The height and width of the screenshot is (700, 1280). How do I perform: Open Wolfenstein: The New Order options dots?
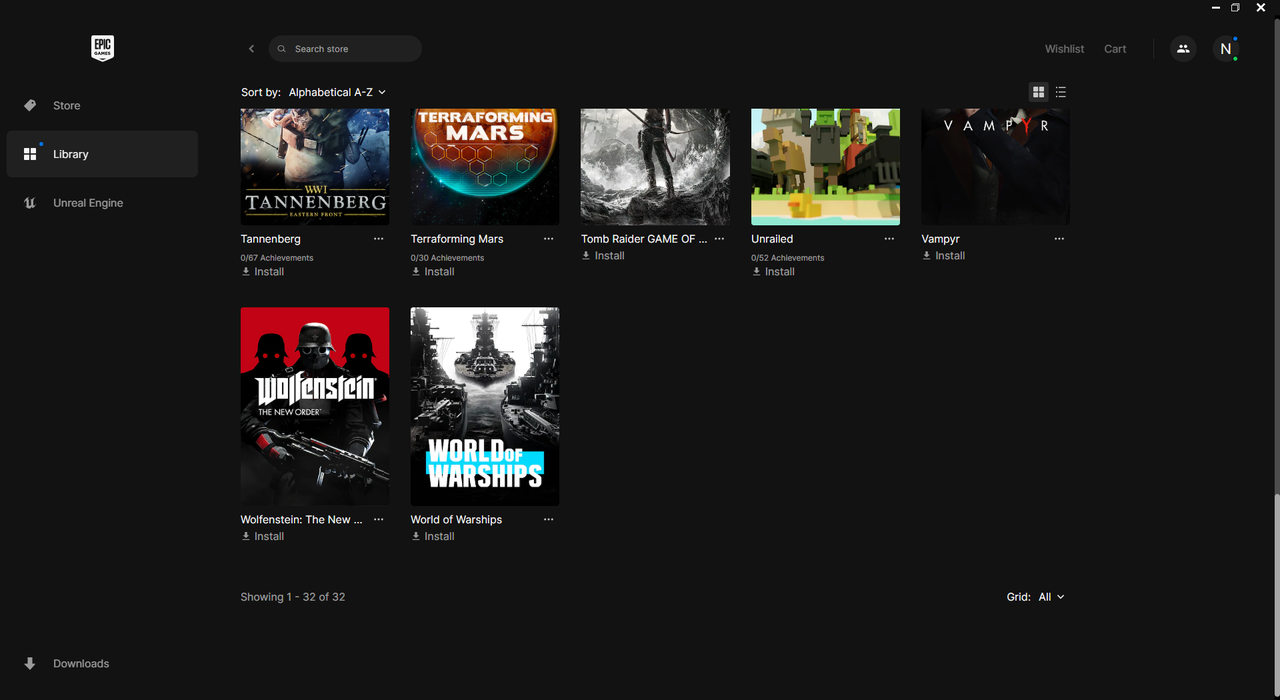pos(378,520)
